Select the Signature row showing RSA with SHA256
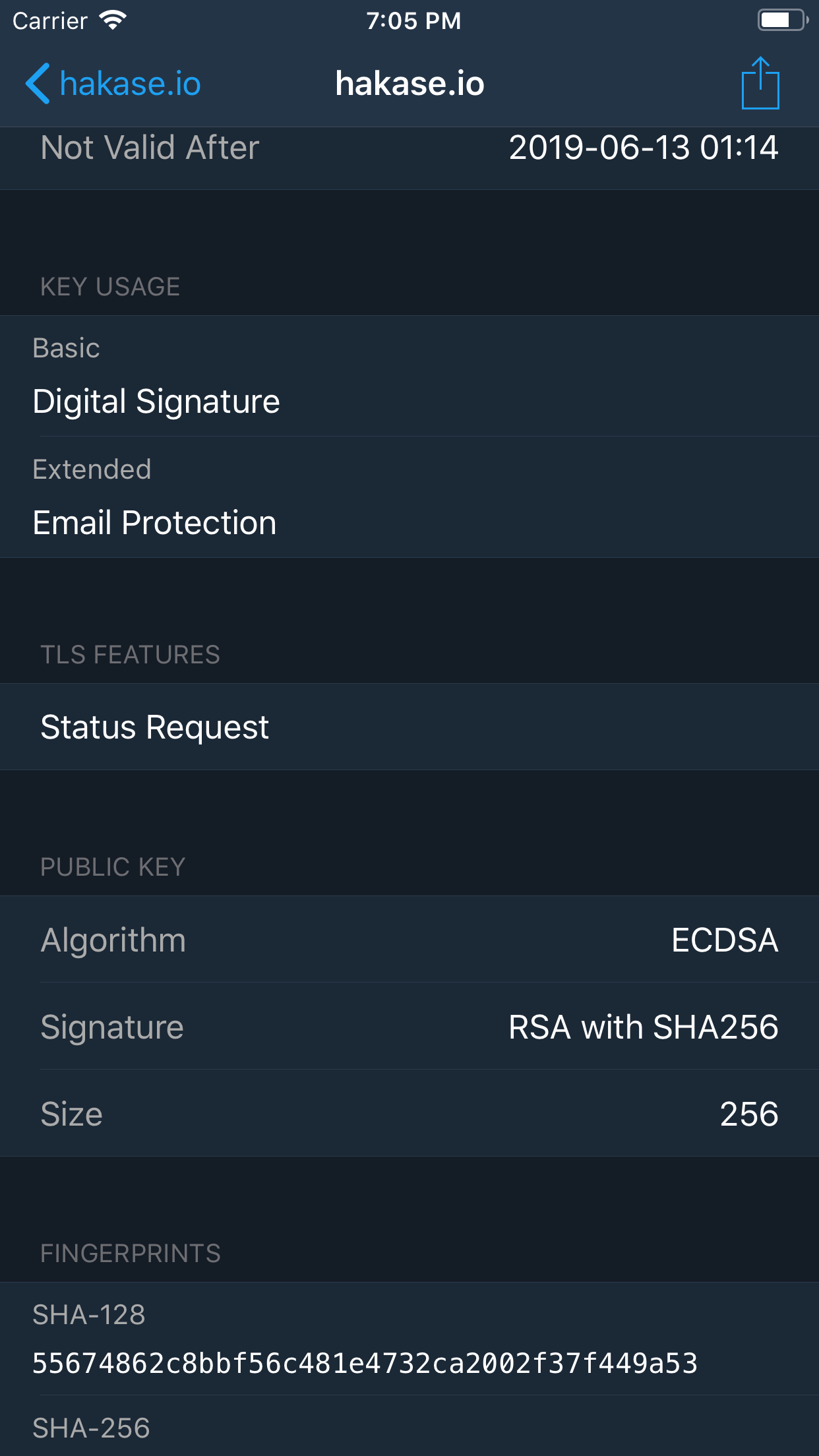This screenshot has width=819, height=1456. [409, 1027]
